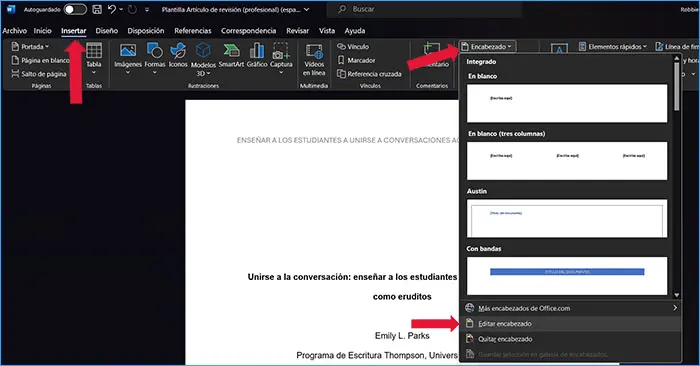Click the Formas shapes icon

coord(155,50)
